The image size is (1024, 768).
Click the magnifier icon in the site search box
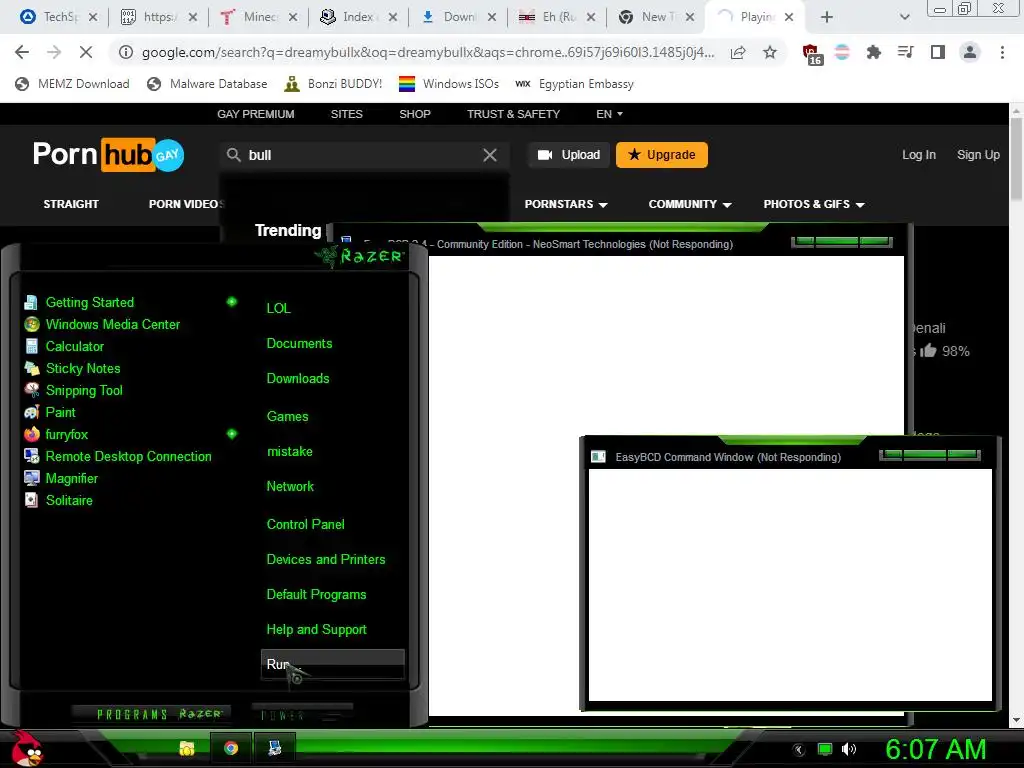(x=233, y=155)
